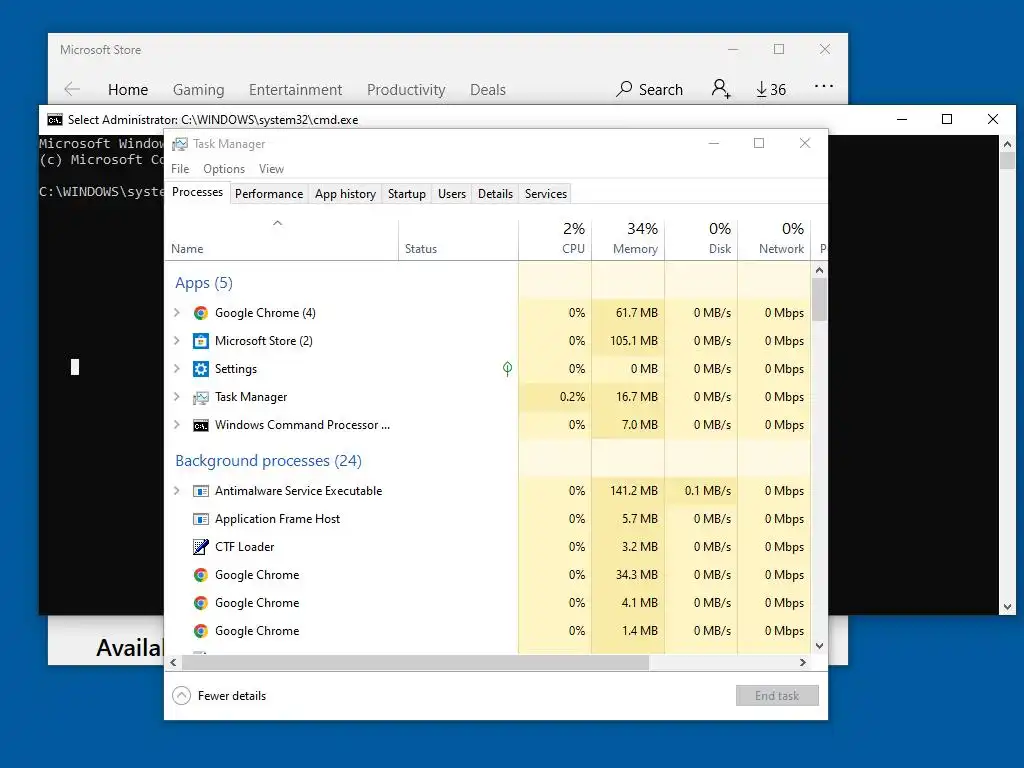1024x768 pixels.
Task: Click the Antimalware Service Executable icon
Action: 200,491
